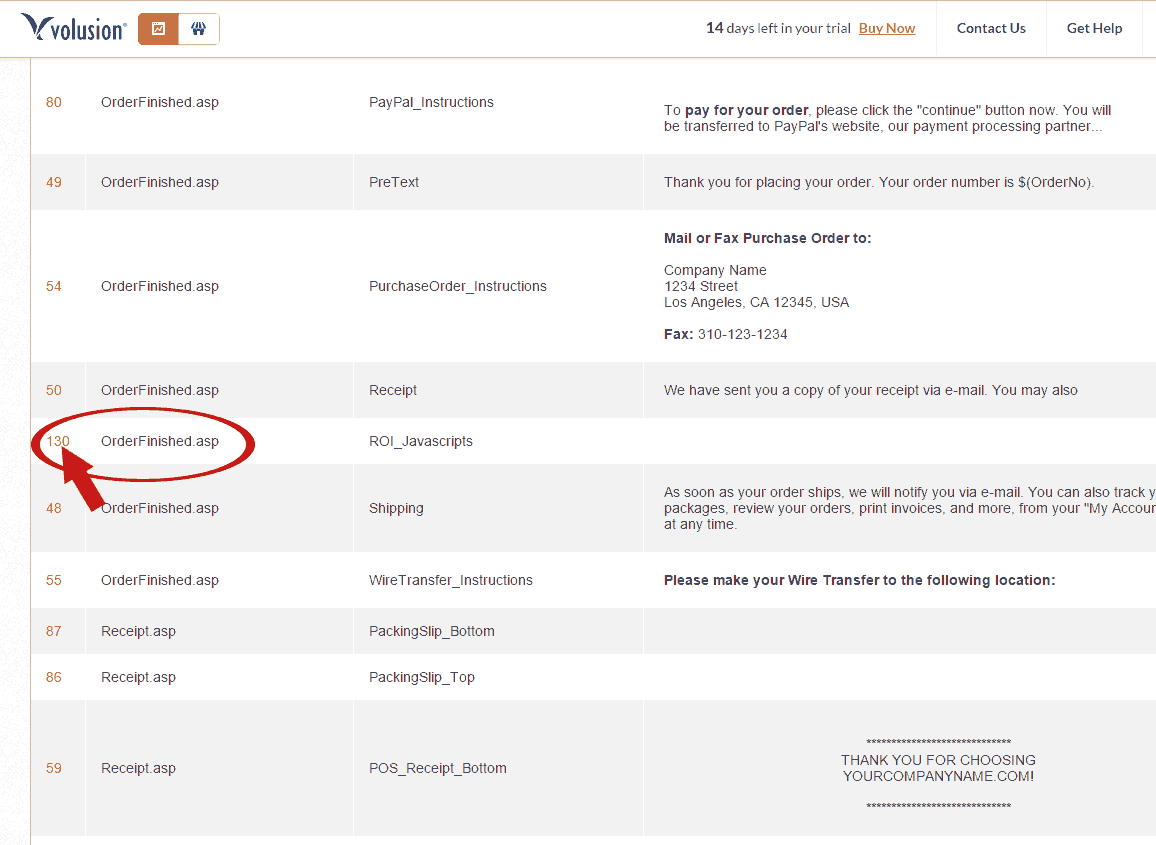Select the PackingSlip_Top cell
Viewport: 1156px width, 845px height.
click(422, 677)
